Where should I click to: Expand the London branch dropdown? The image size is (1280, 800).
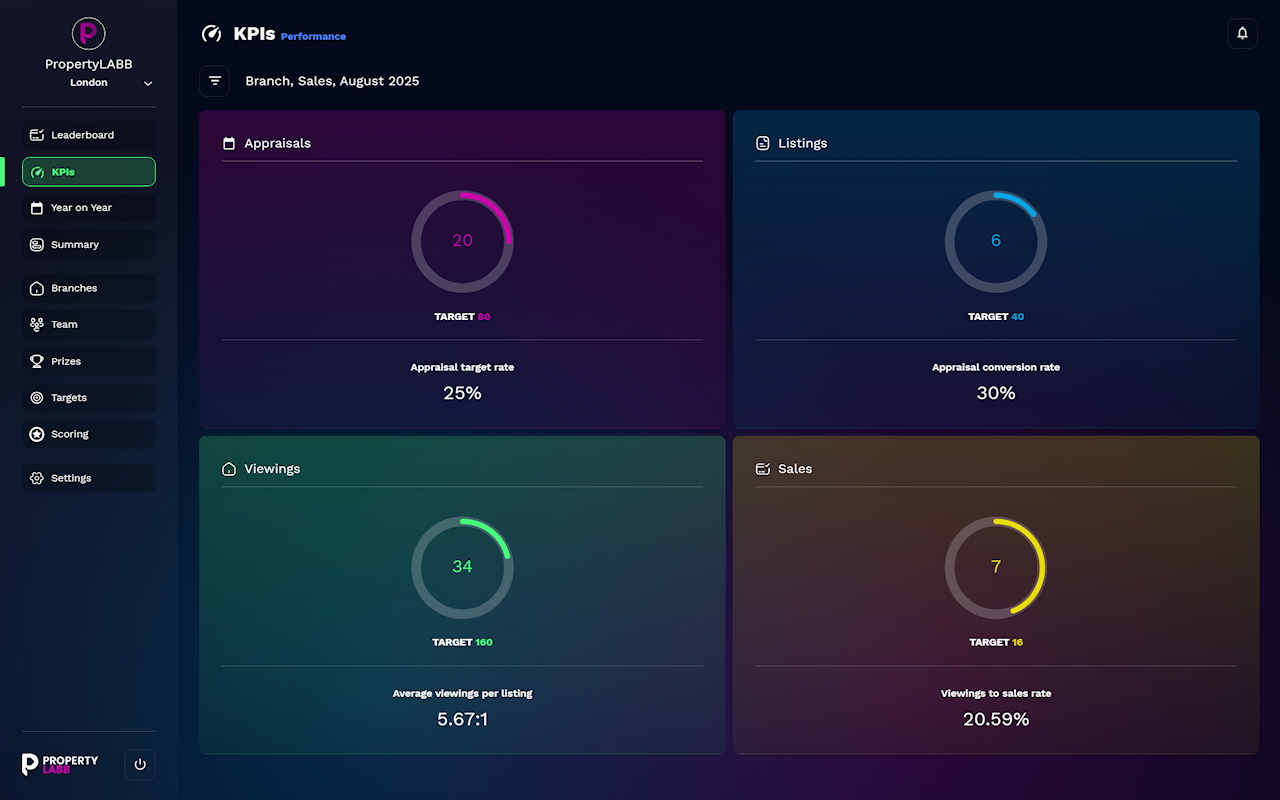(148, 83)
